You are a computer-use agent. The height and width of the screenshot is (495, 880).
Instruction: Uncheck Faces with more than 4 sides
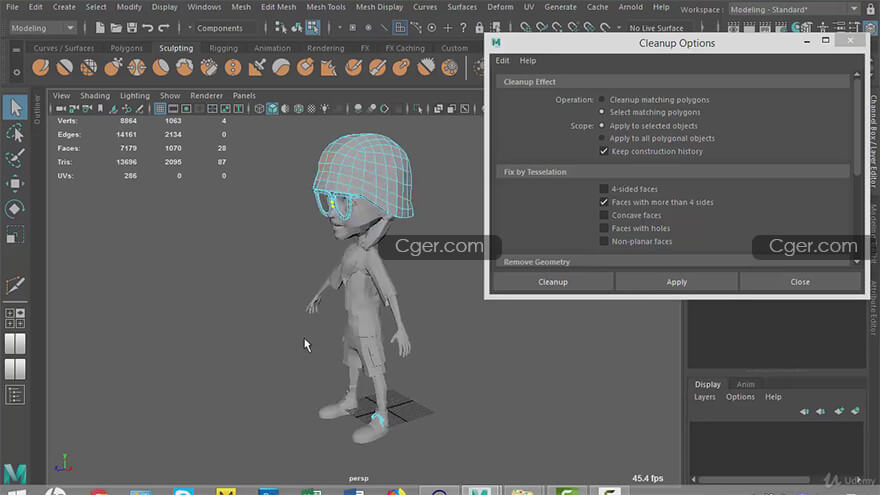604,202
